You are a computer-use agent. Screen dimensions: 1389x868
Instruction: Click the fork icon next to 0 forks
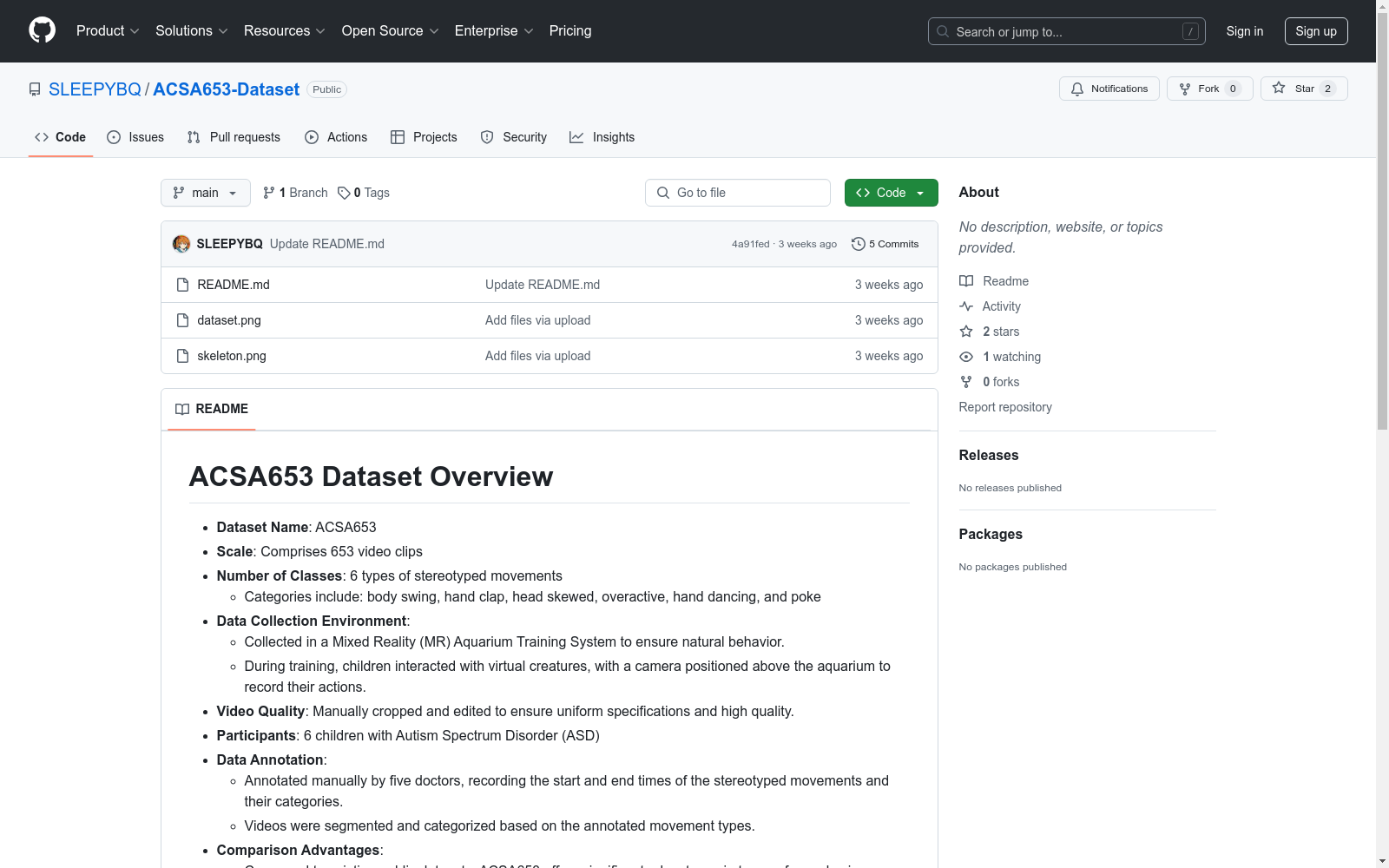click(x=966, y=382)
